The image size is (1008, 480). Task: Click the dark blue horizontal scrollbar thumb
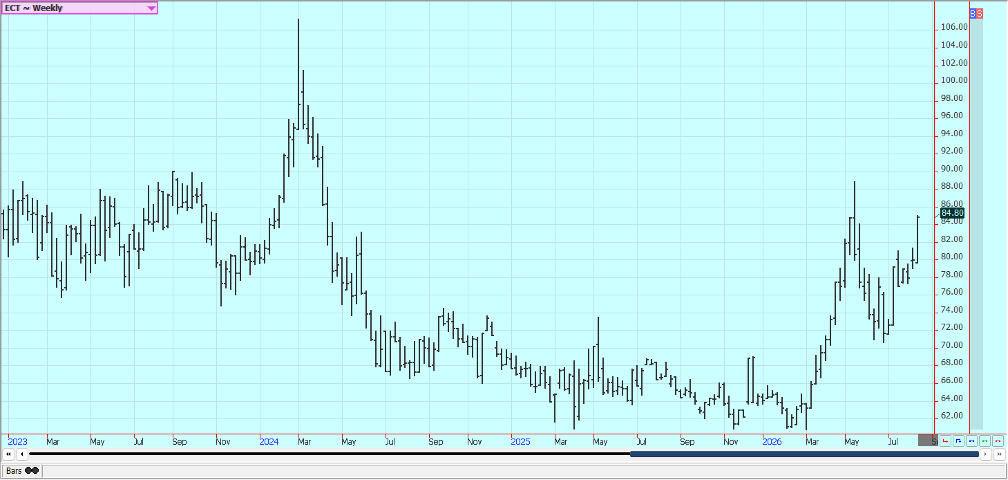point(804,454)
